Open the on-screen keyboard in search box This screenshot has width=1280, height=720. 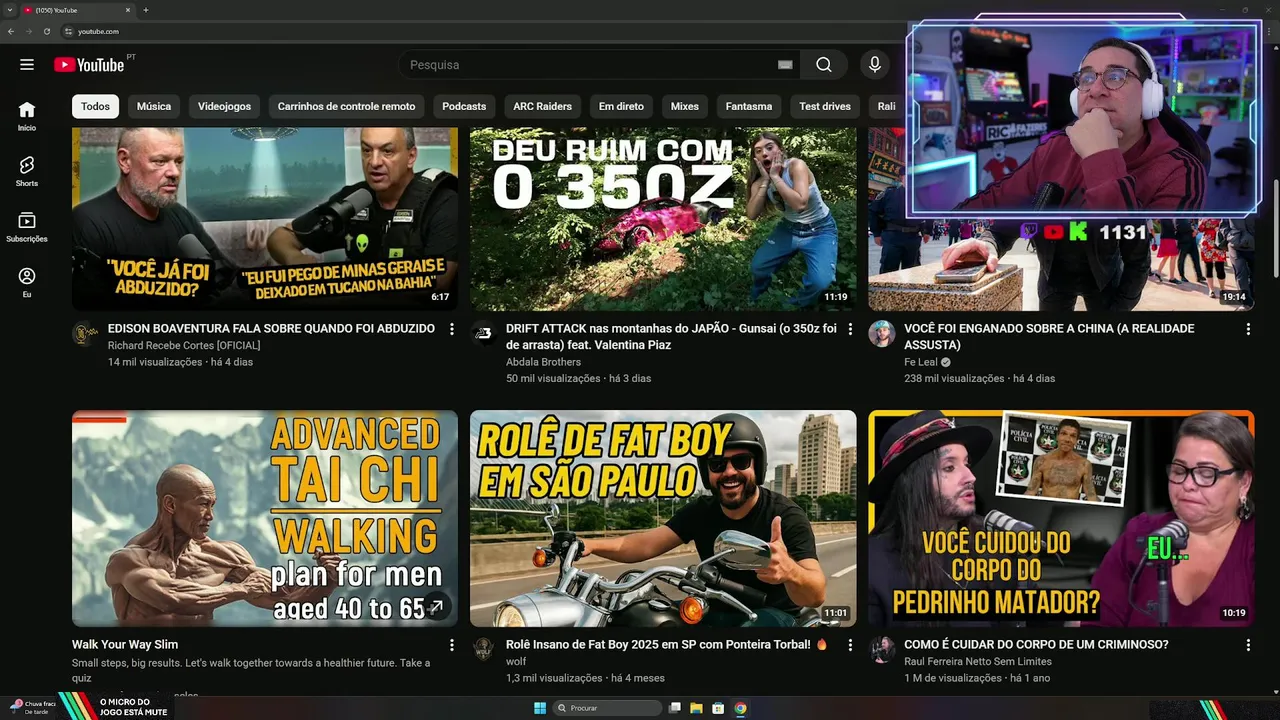[x=785, y=65]
